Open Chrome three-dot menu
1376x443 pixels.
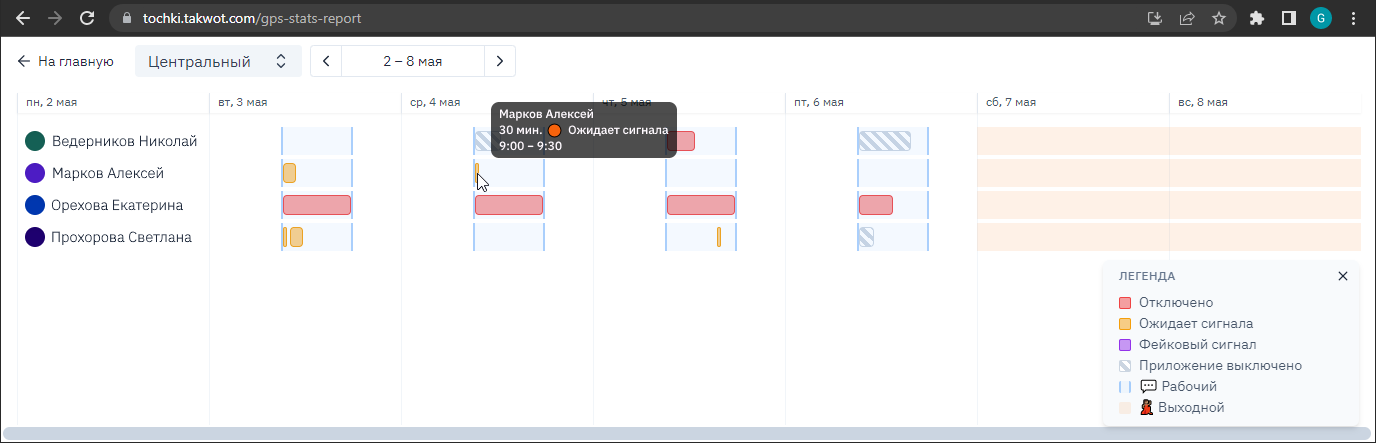[x=1354, y=18]
